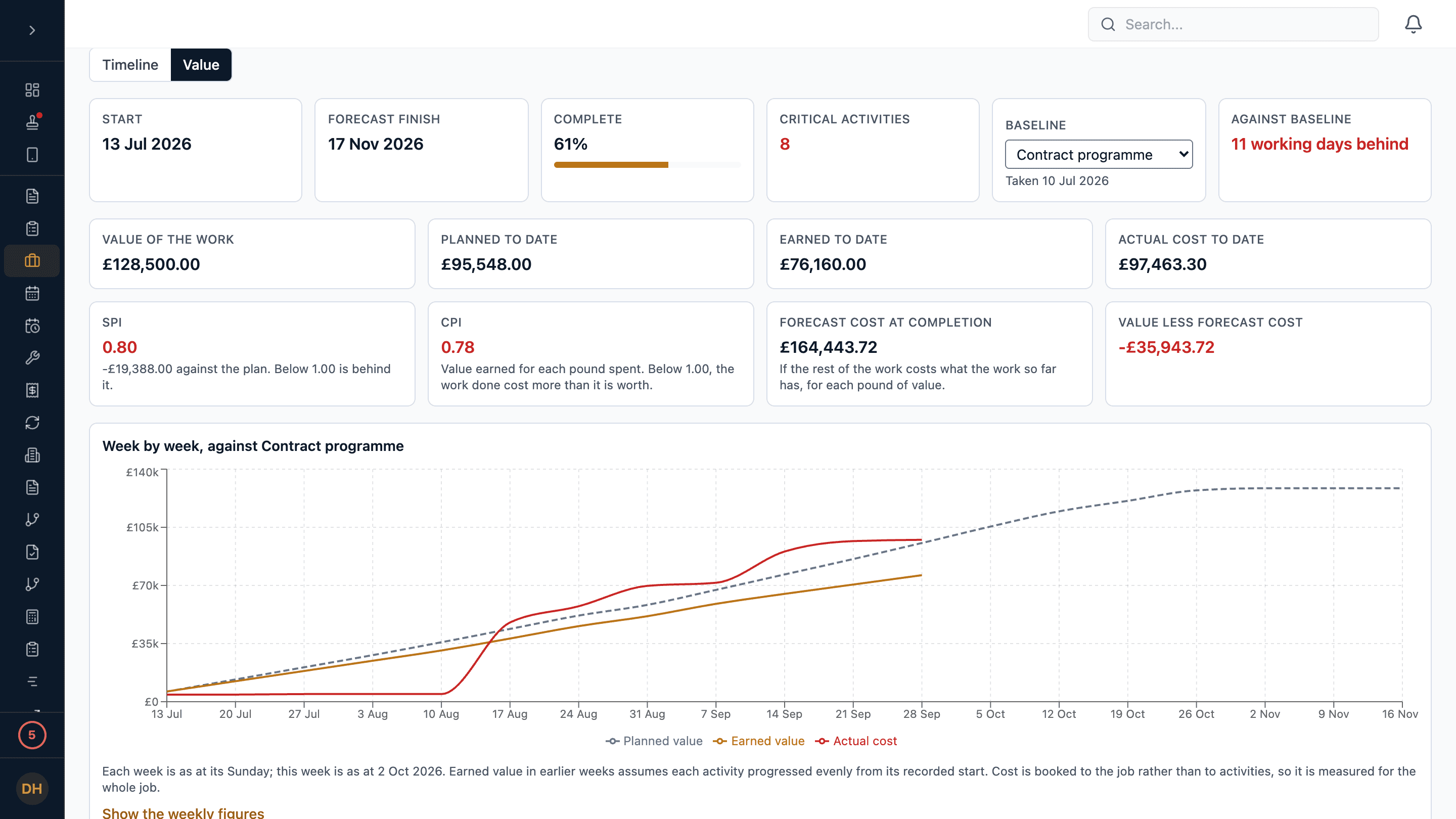Switch to the Timeline tab
This screenshot has width=1456, height=819.
130,65
